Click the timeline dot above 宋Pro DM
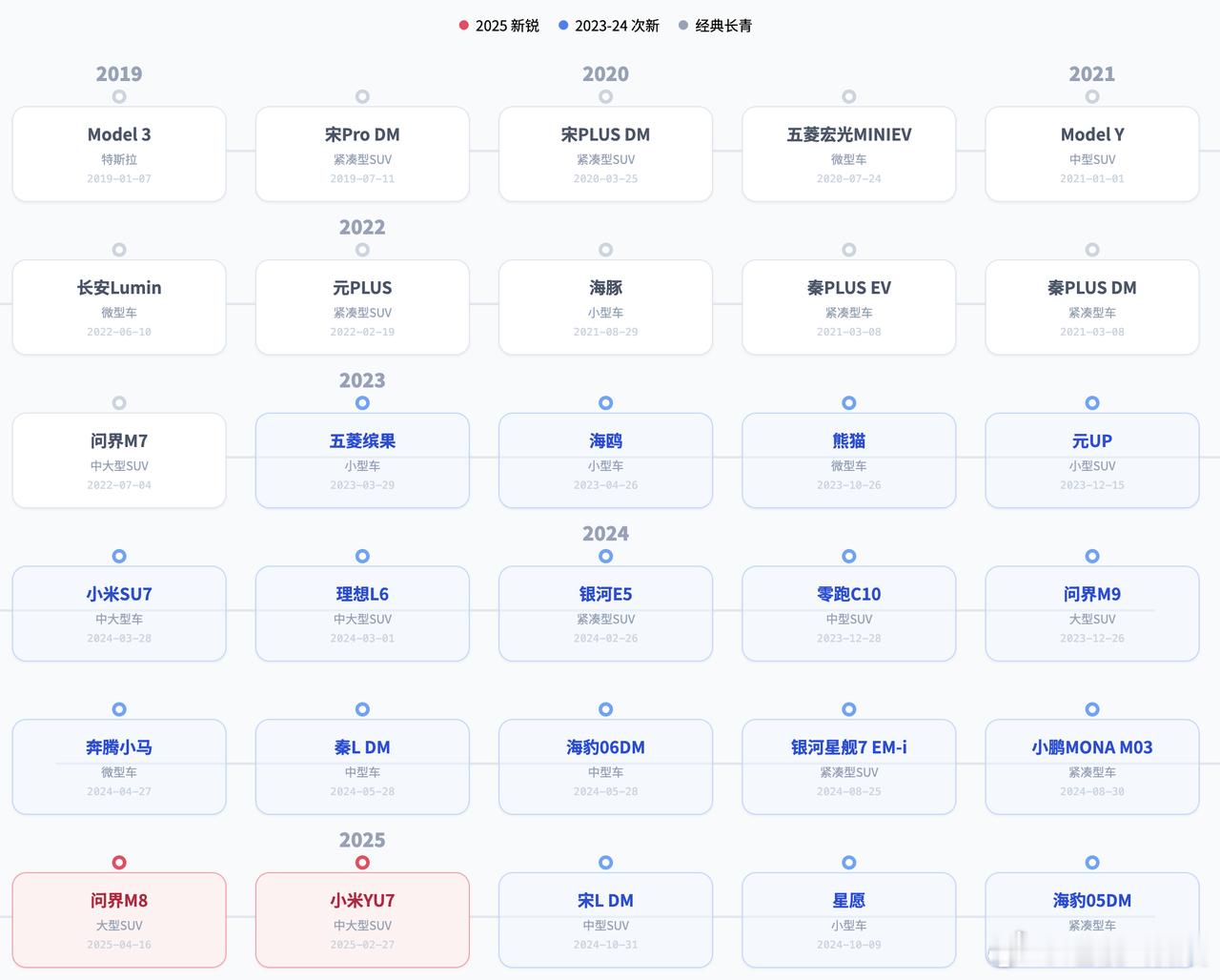Image resolution: width=1220 pixels, height=980 pixels. [362, 96]
